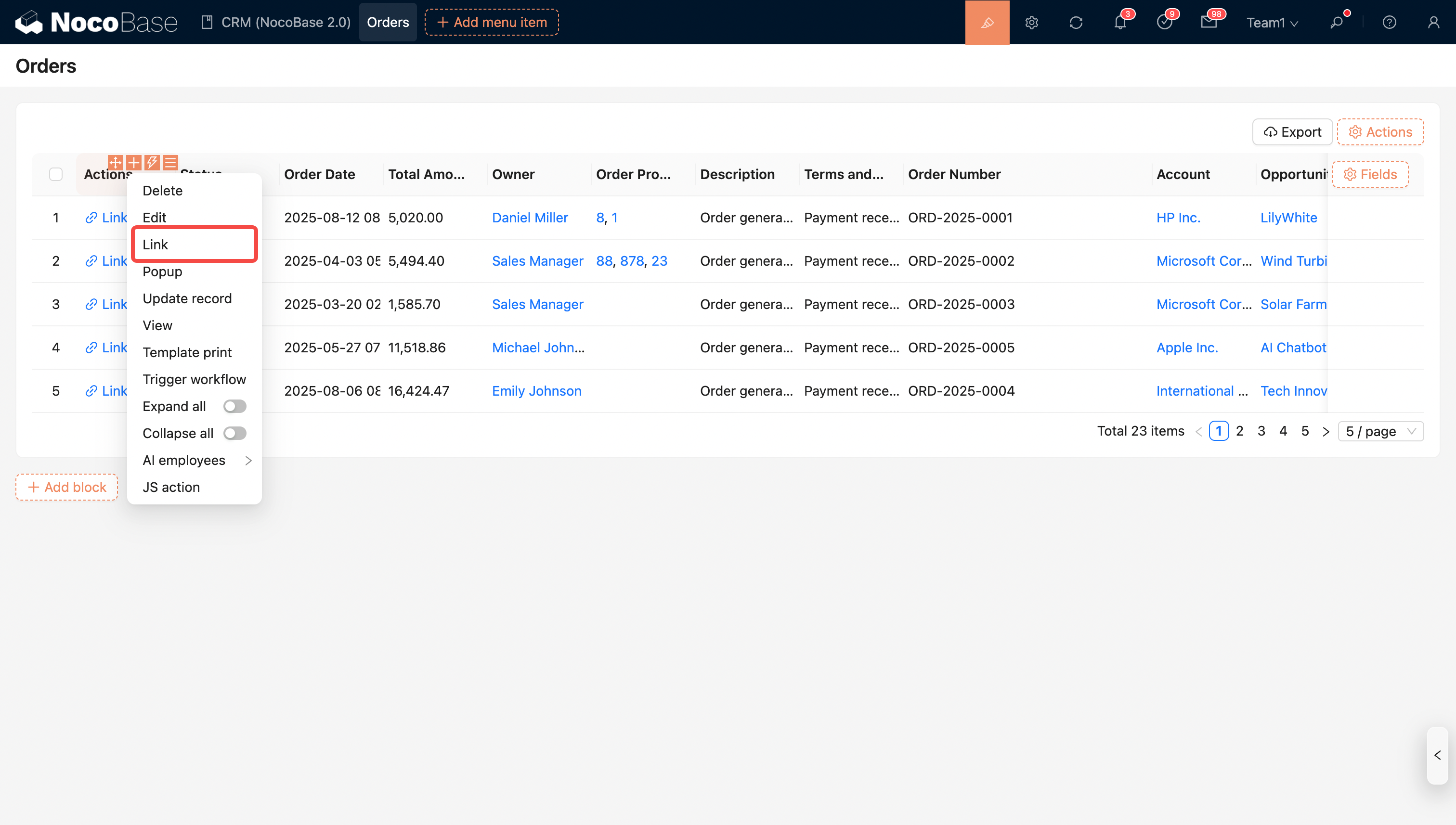The height and width of the screenshot is (825, 1456).
Task: Click the lightning icon on the Actions column
Action: [x=152, y=163]
